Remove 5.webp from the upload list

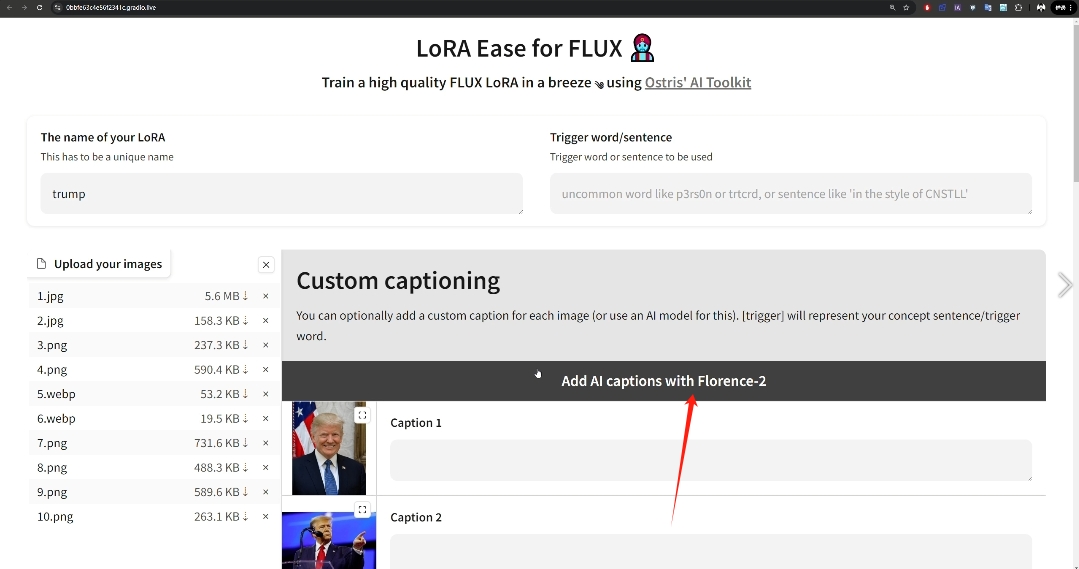click(266, 394)
